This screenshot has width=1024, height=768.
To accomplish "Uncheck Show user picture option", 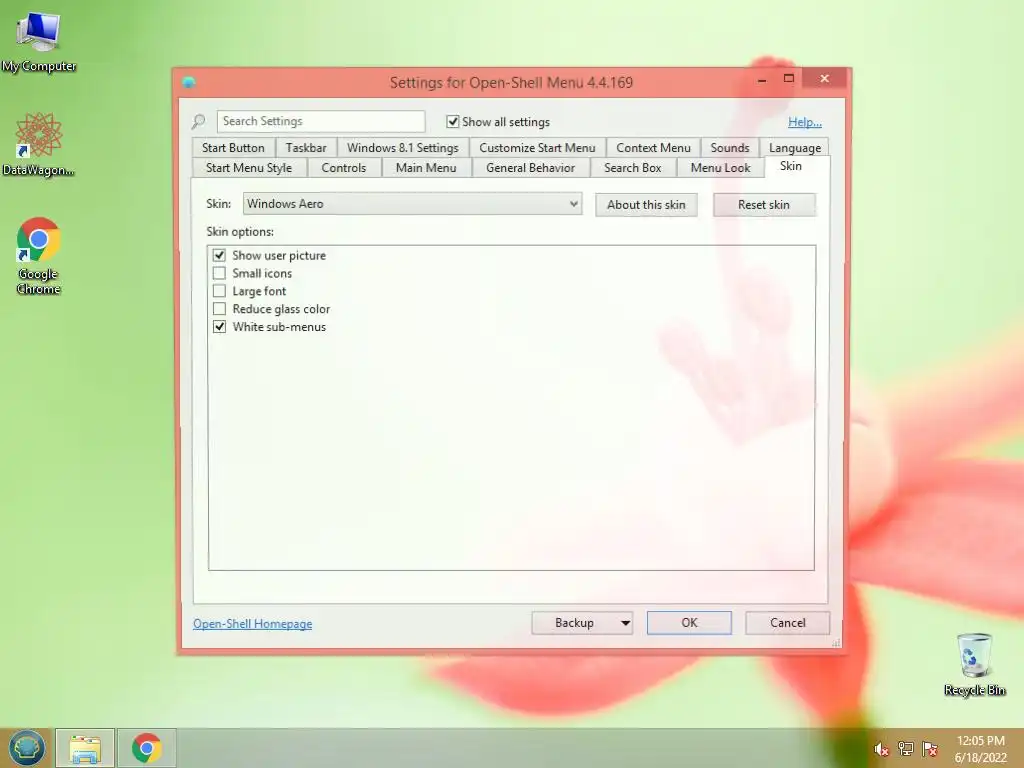I will [x=219, y=255].
